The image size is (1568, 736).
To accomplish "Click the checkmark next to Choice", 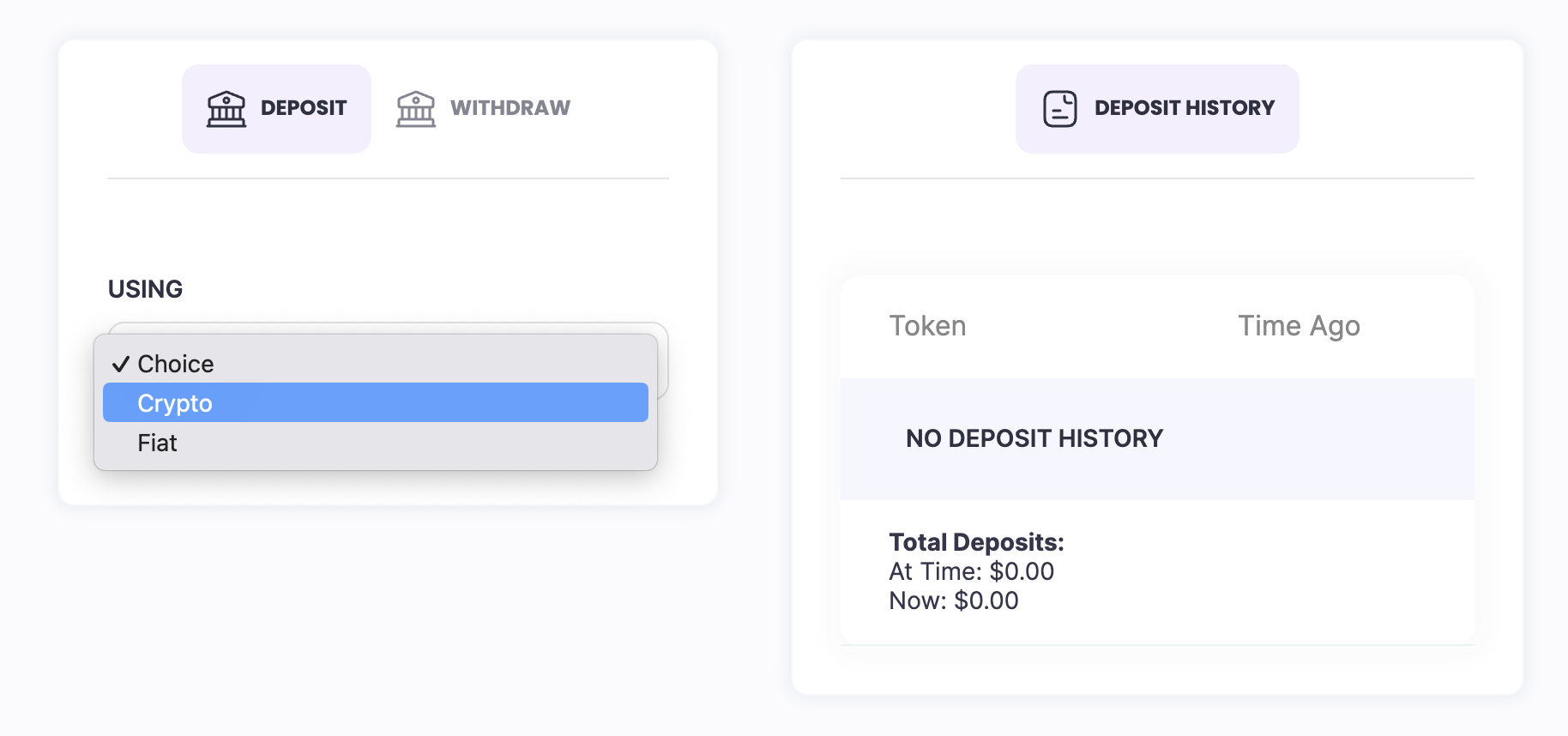I will click(x=121, y=364).
